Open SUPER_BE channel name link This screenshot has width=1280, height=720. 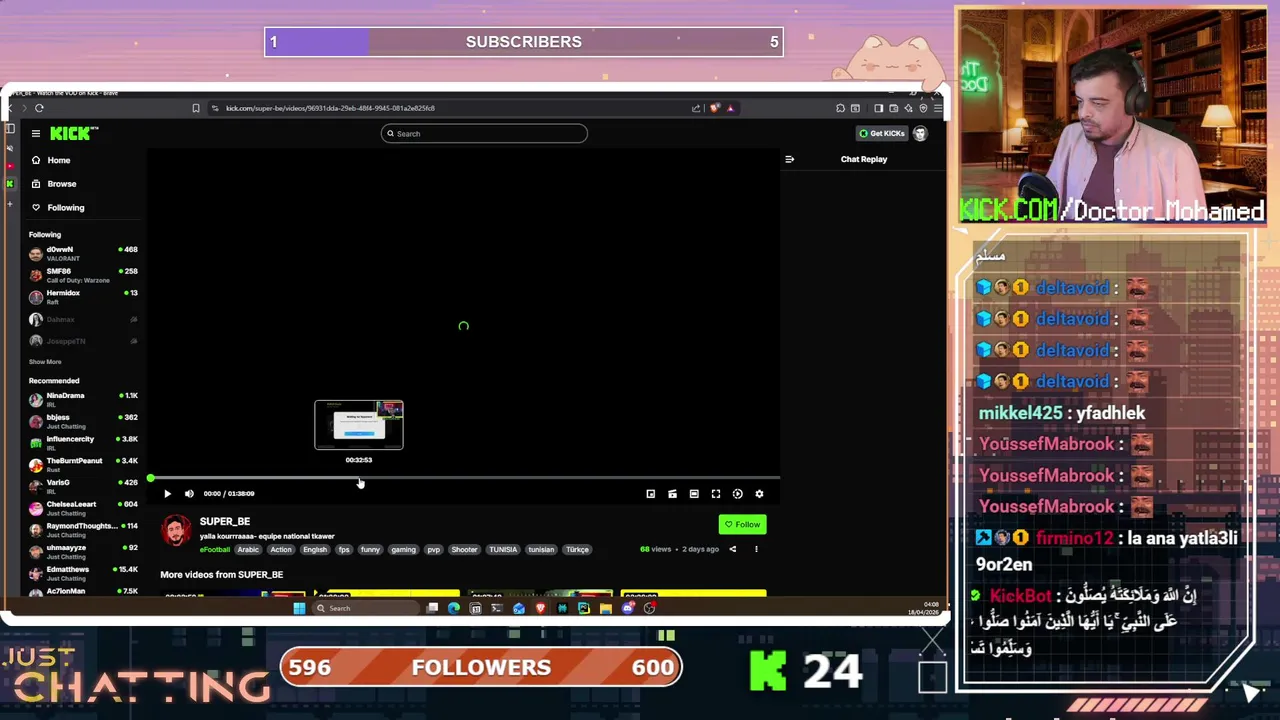225,521
